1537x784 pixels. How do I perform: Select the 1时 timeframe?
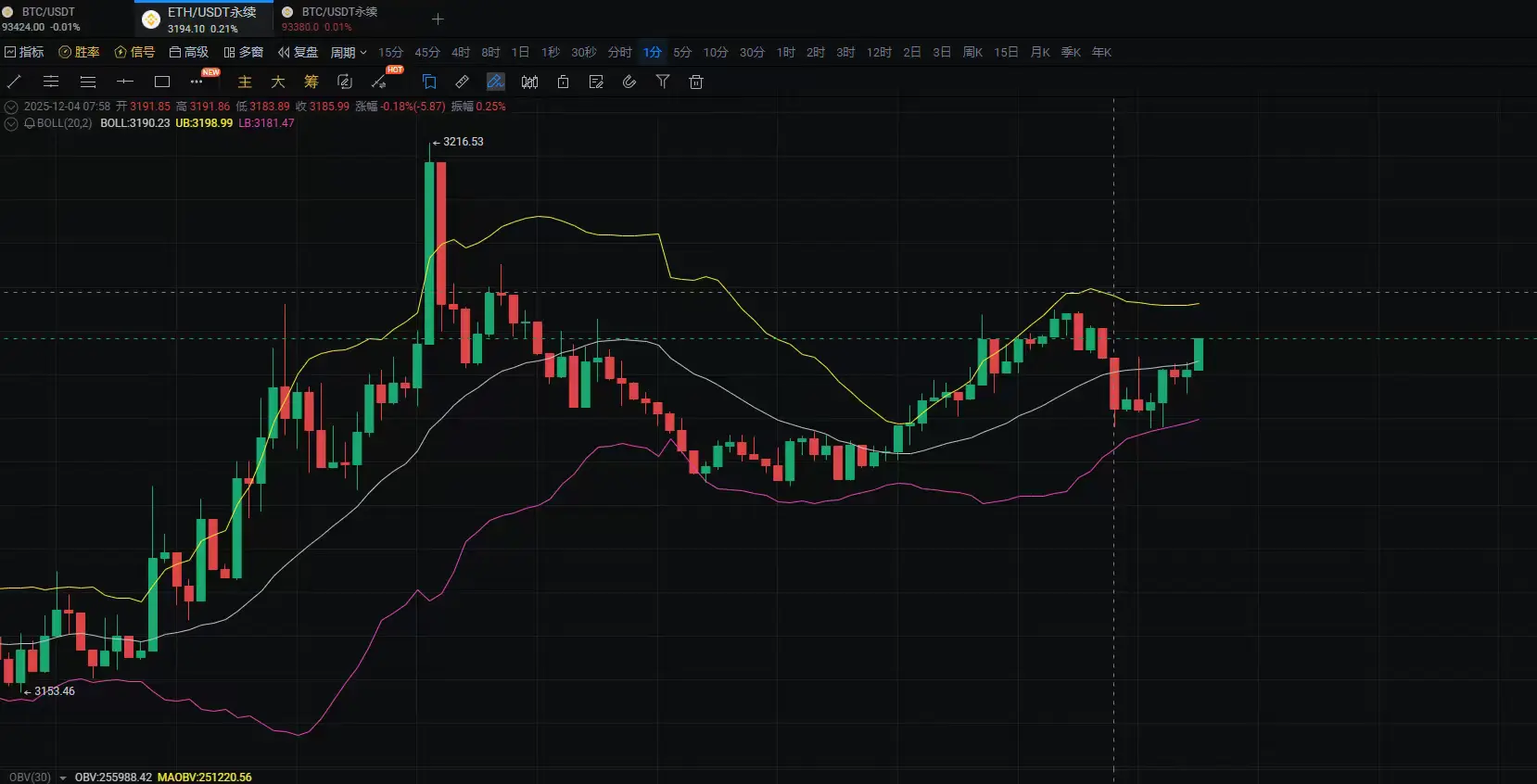pyautogui.click(x=786, y=53)
